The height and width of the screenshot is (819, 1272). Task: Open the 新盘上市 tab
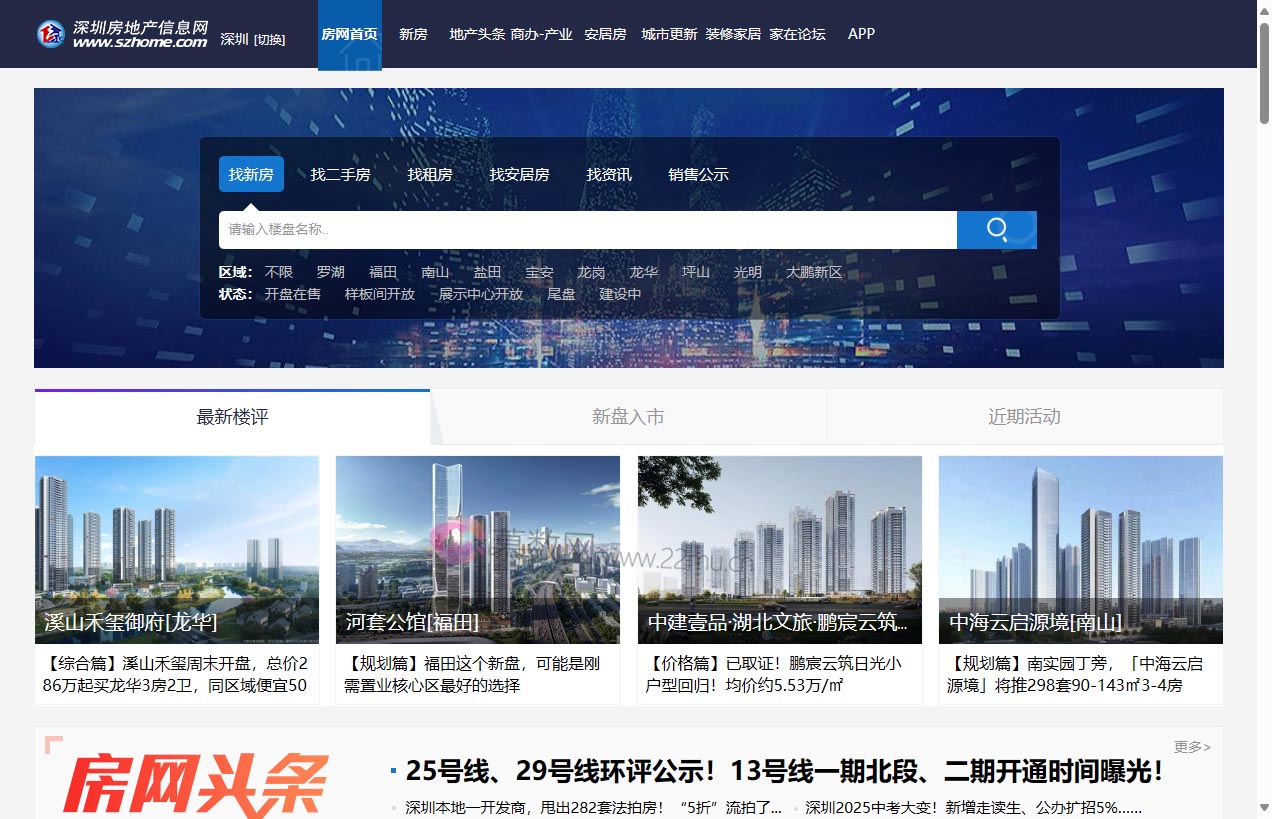627,416
